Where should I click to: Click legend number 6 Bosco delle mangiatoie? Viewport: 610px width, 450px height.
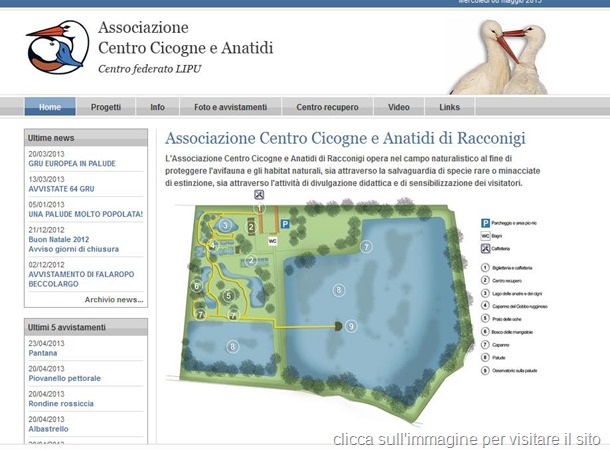485,331
